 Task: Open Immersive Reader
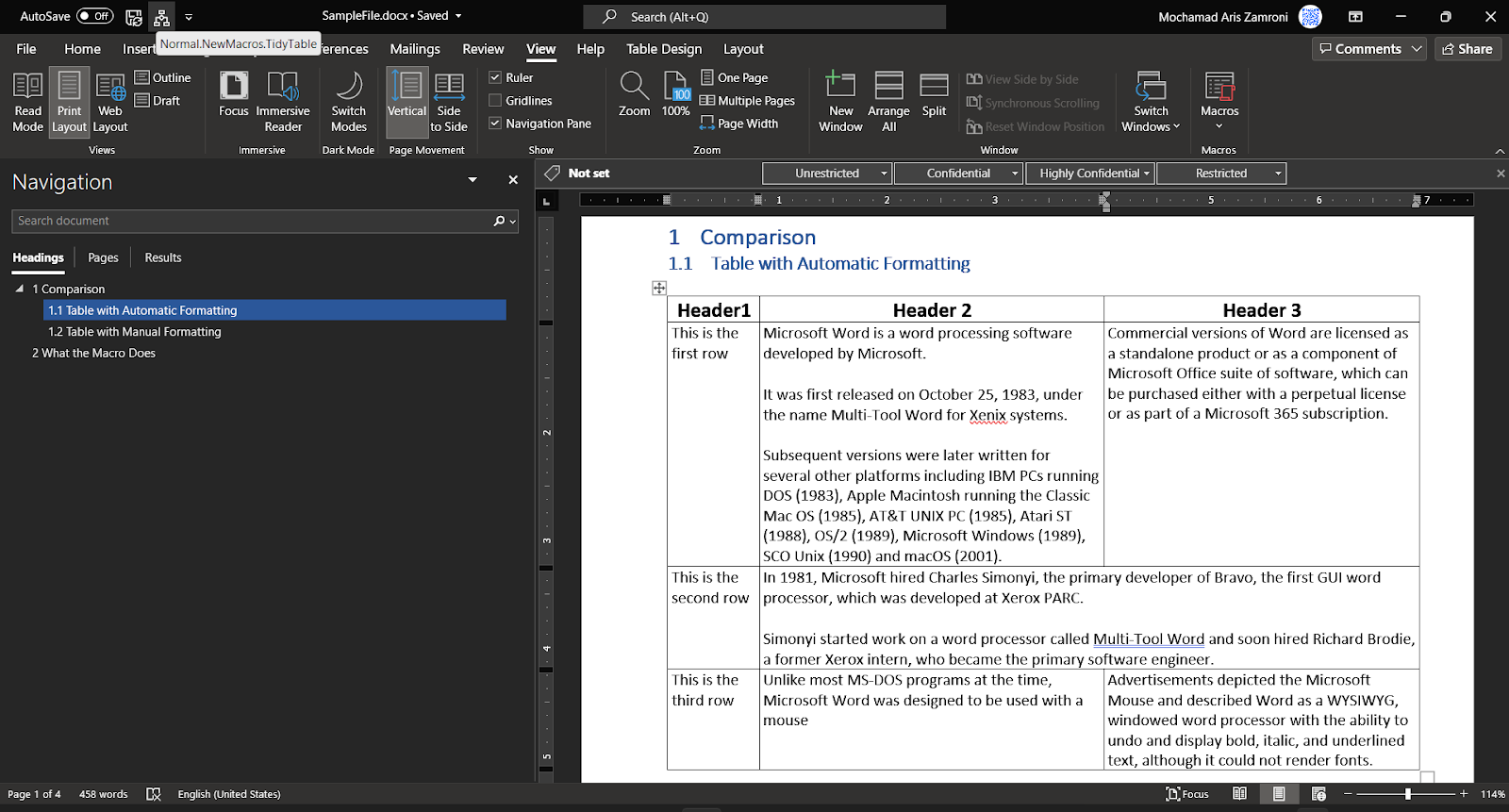point(283,102)
